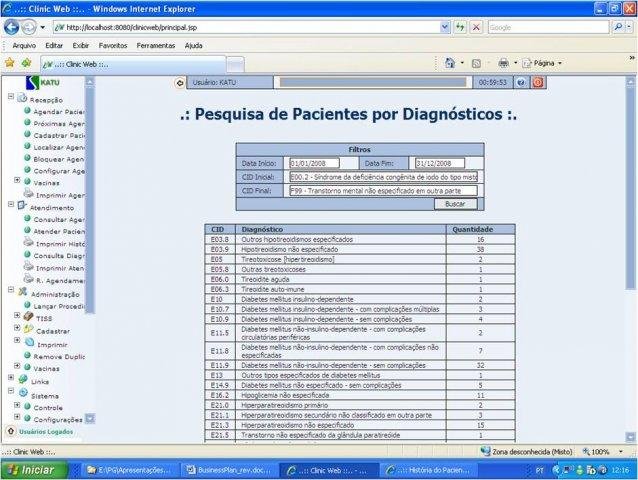Click the 100% zoom level control
638x480 pixels.
[x=603, y=452]
